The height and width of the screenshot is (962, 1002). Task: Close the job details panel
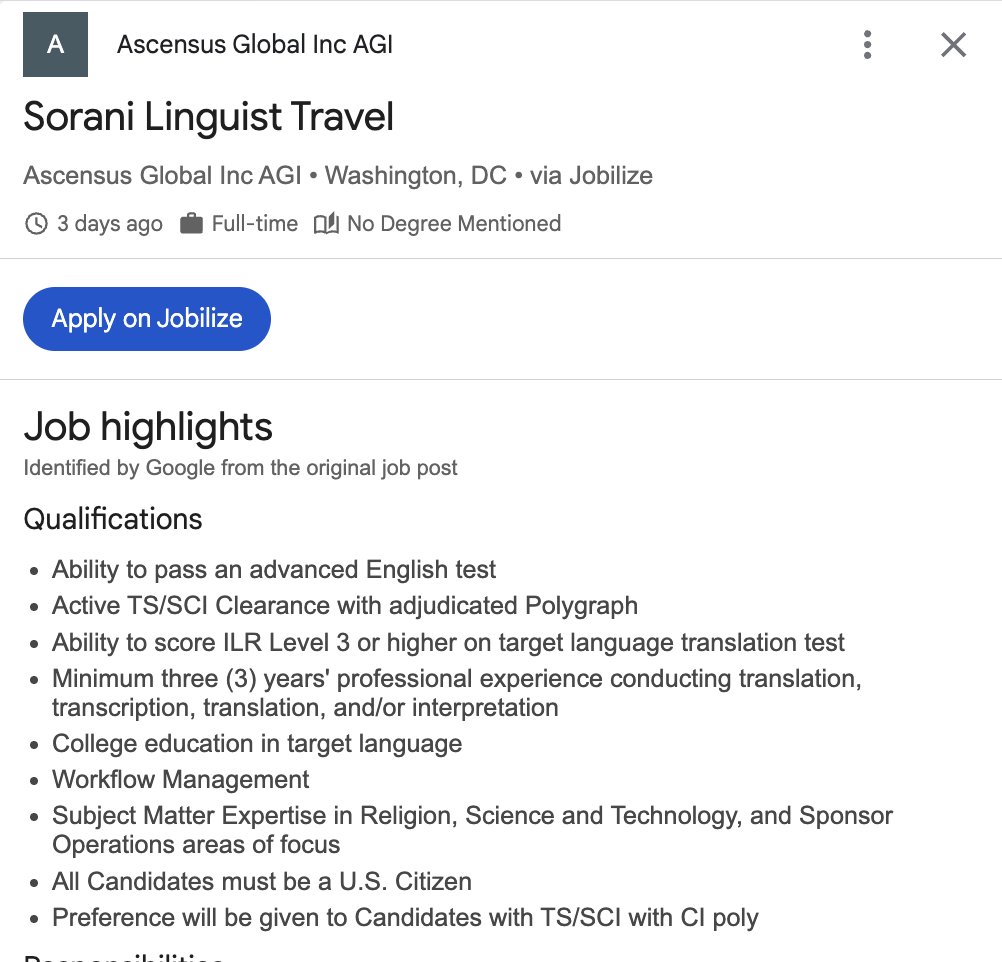(x=953, y=45)
